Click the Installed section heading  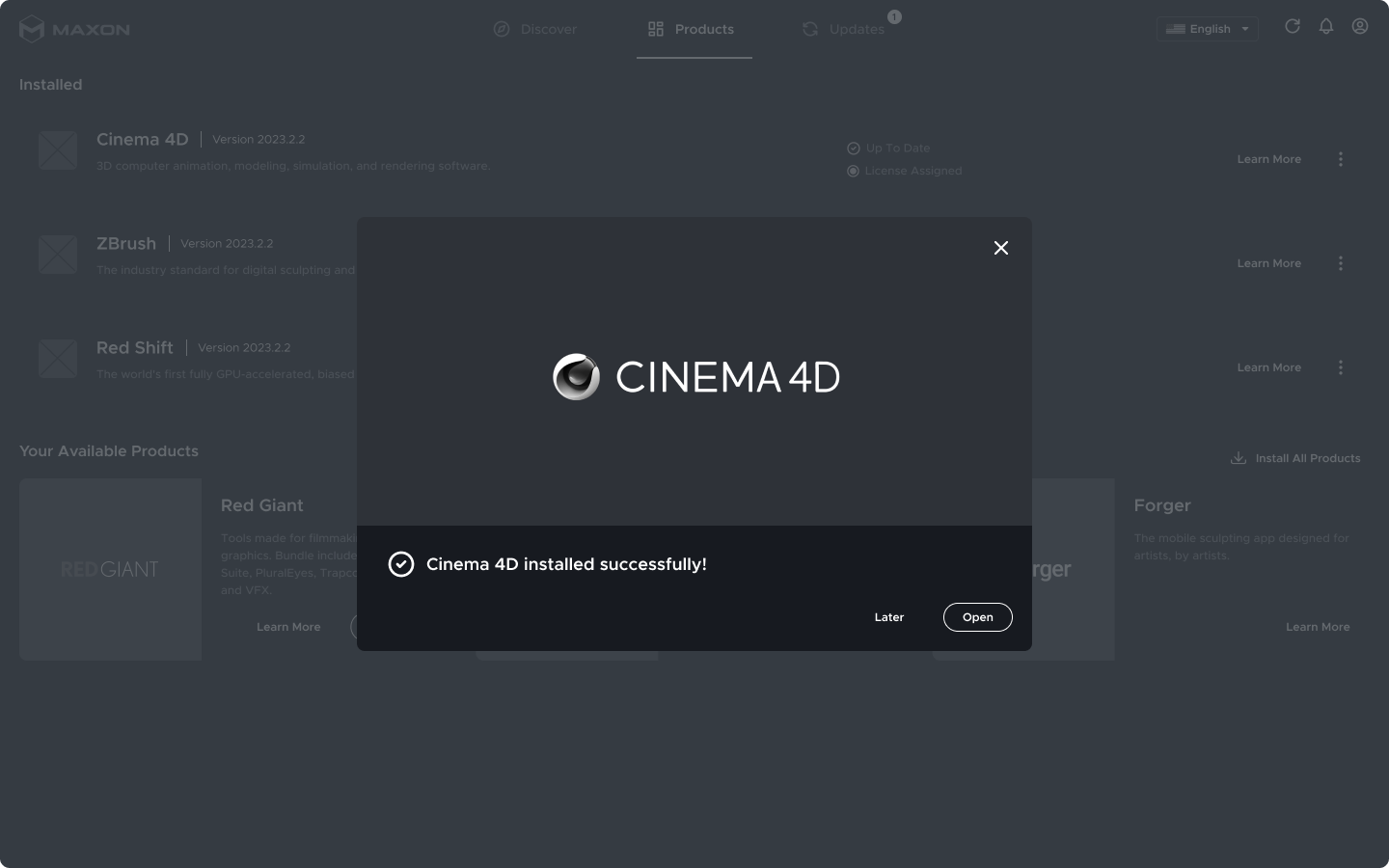tap(51, 85)
